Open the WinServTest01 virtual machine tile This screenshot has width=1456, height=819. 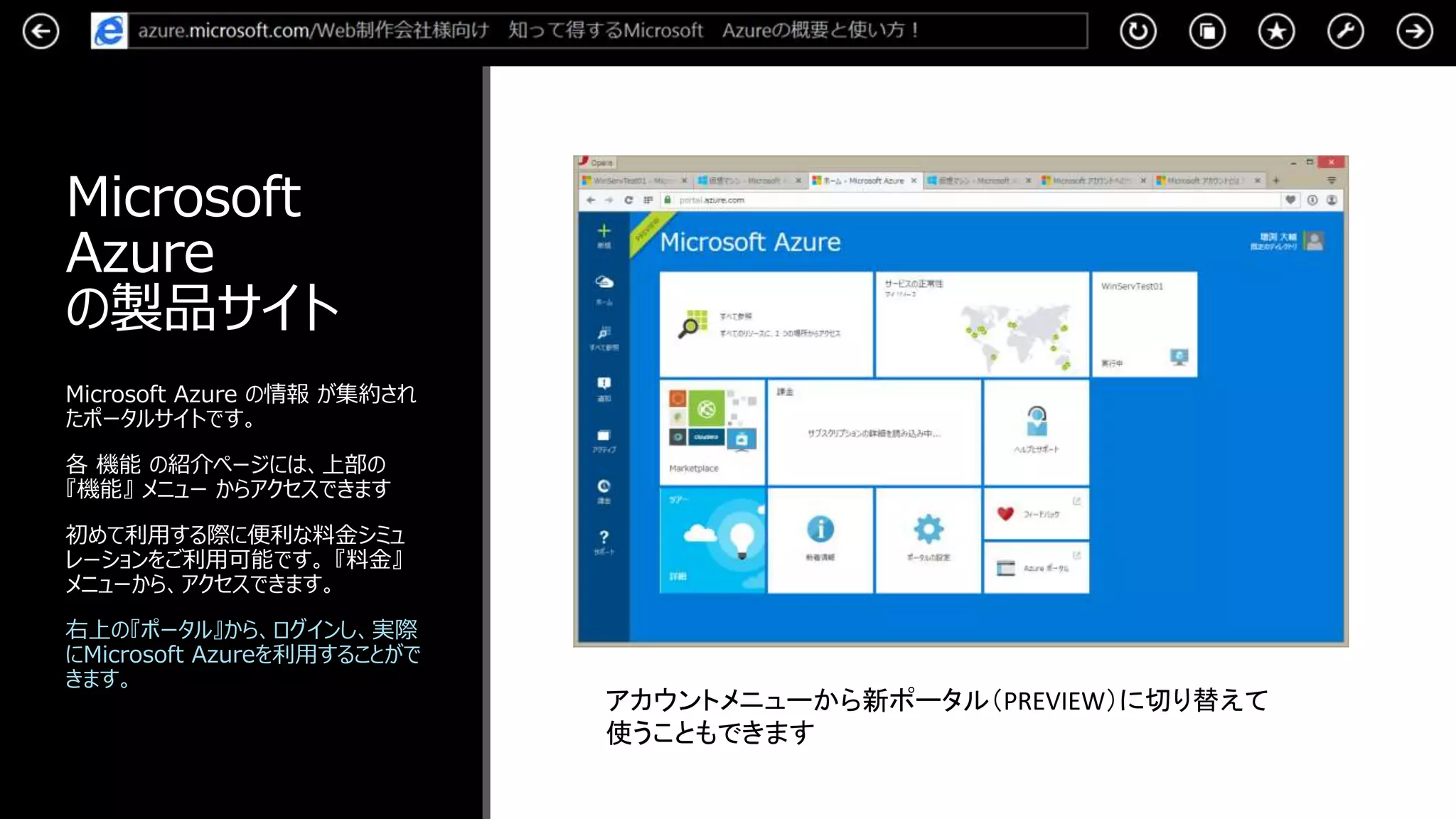pos(1144,324)
